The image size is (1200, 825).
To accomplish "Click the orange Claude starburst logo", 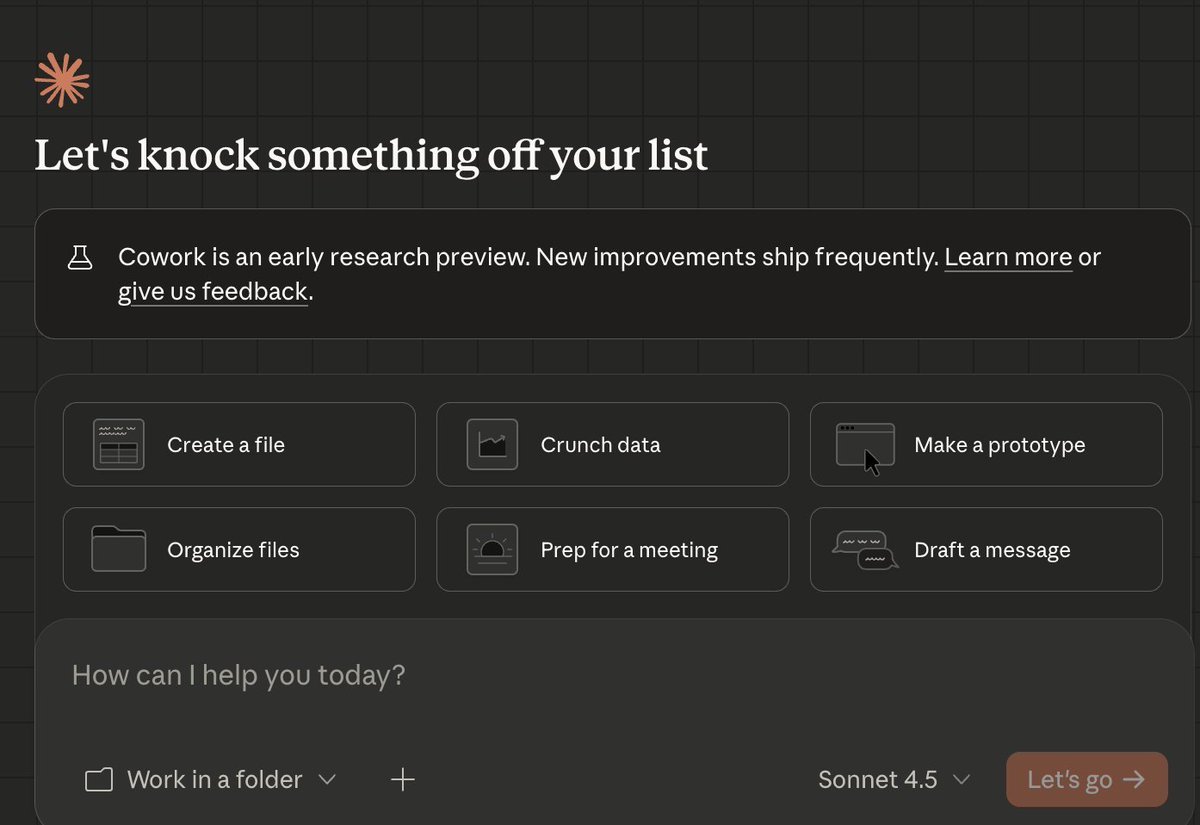I will [x=62, y=79].
